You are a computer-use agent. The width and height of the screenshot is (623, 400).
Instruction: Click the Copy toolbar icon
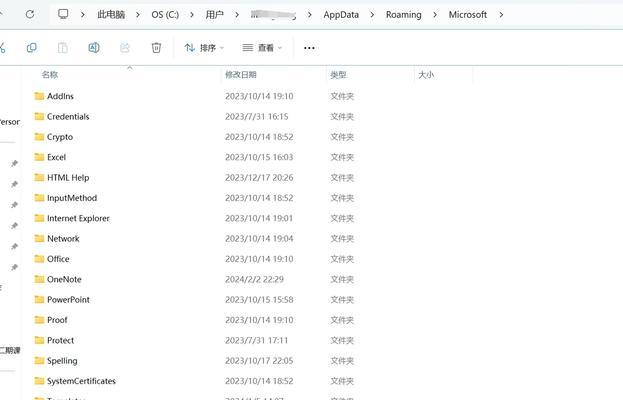tap(31, 48)
